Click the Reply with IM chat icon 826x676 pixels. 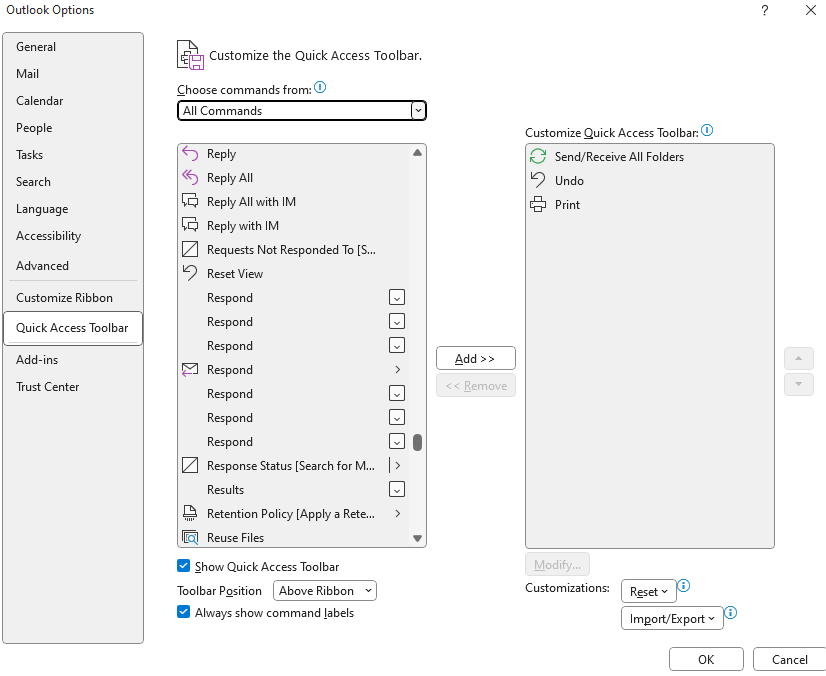pyautogui.click(x=190, y=225)
